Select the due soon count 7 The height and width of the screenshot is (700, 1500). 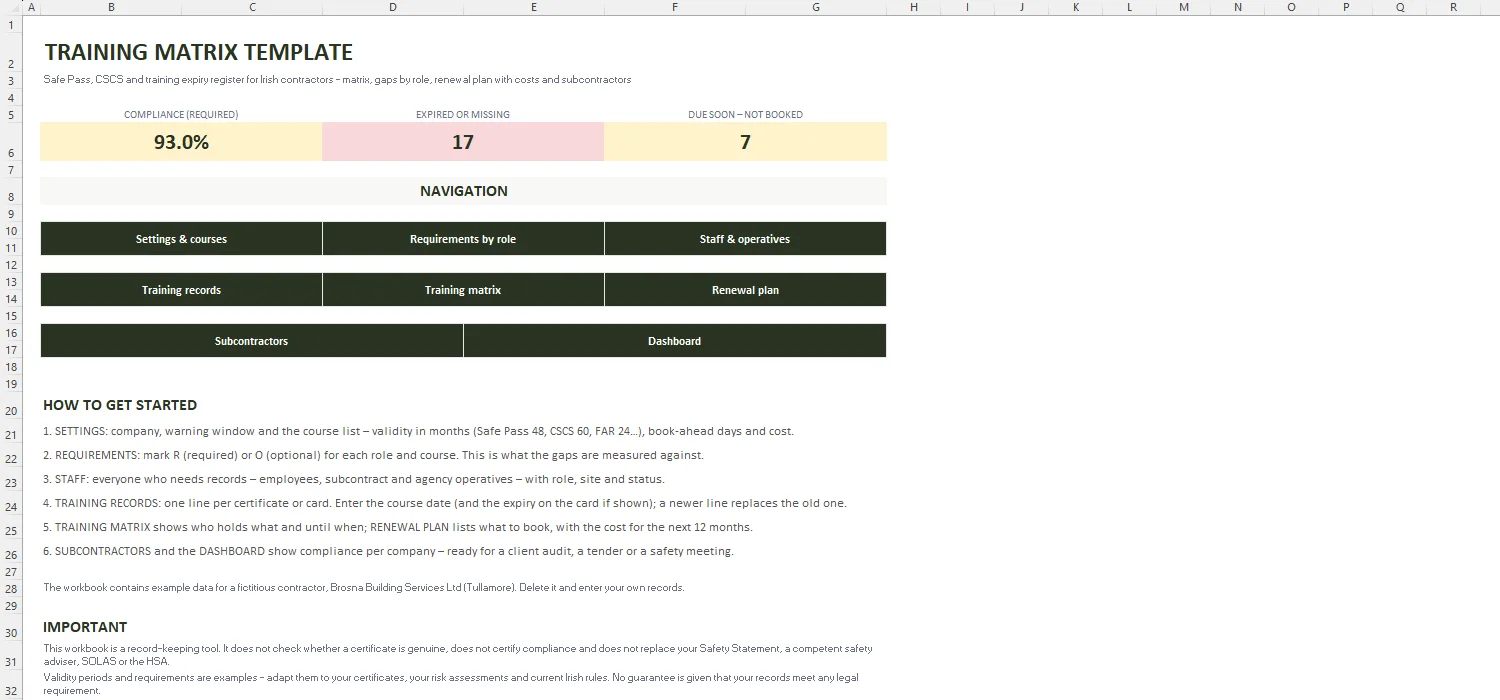745,142
